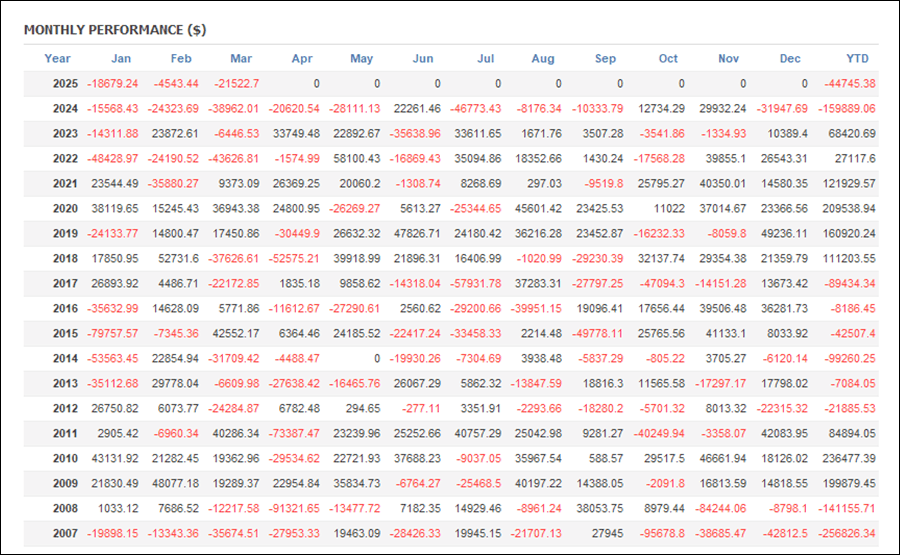Click the Dec column header
900x555 pixels.
tap(790, 59)
